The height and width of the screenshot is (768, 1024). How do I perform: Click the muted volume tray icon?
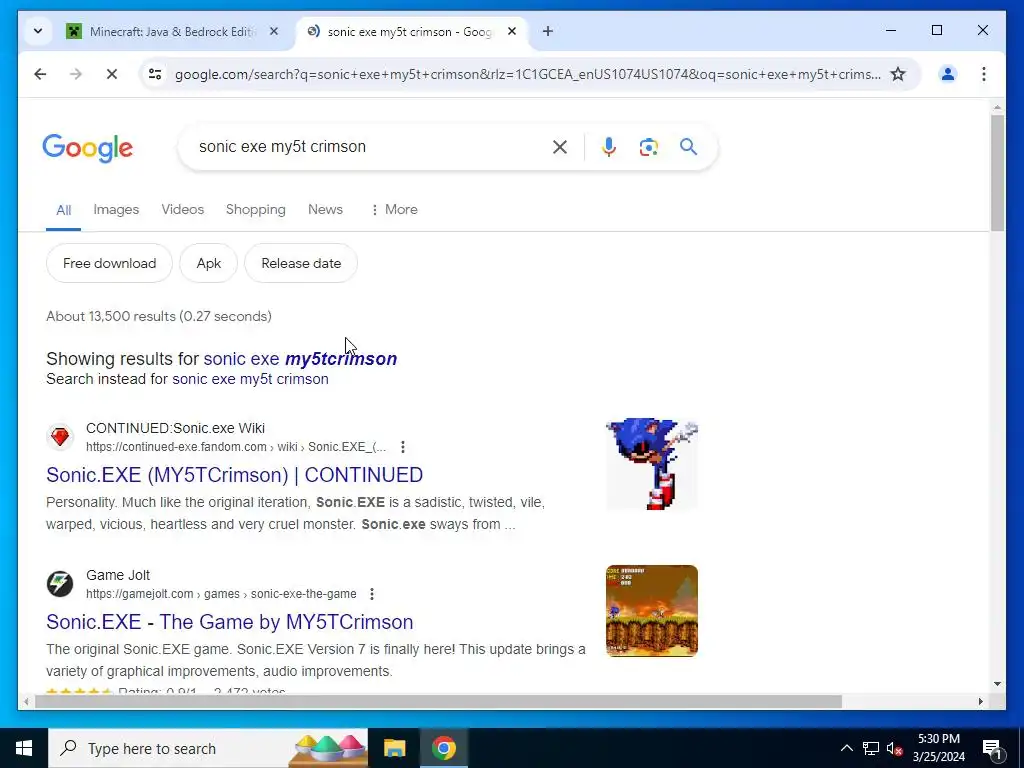tap(894, 748)
